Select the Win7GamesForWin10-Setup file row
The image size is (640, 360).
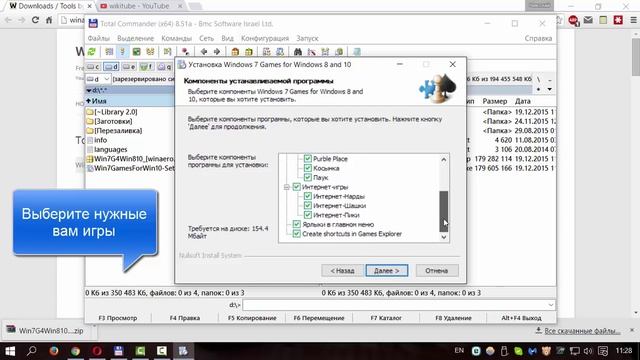click(130, 168)
